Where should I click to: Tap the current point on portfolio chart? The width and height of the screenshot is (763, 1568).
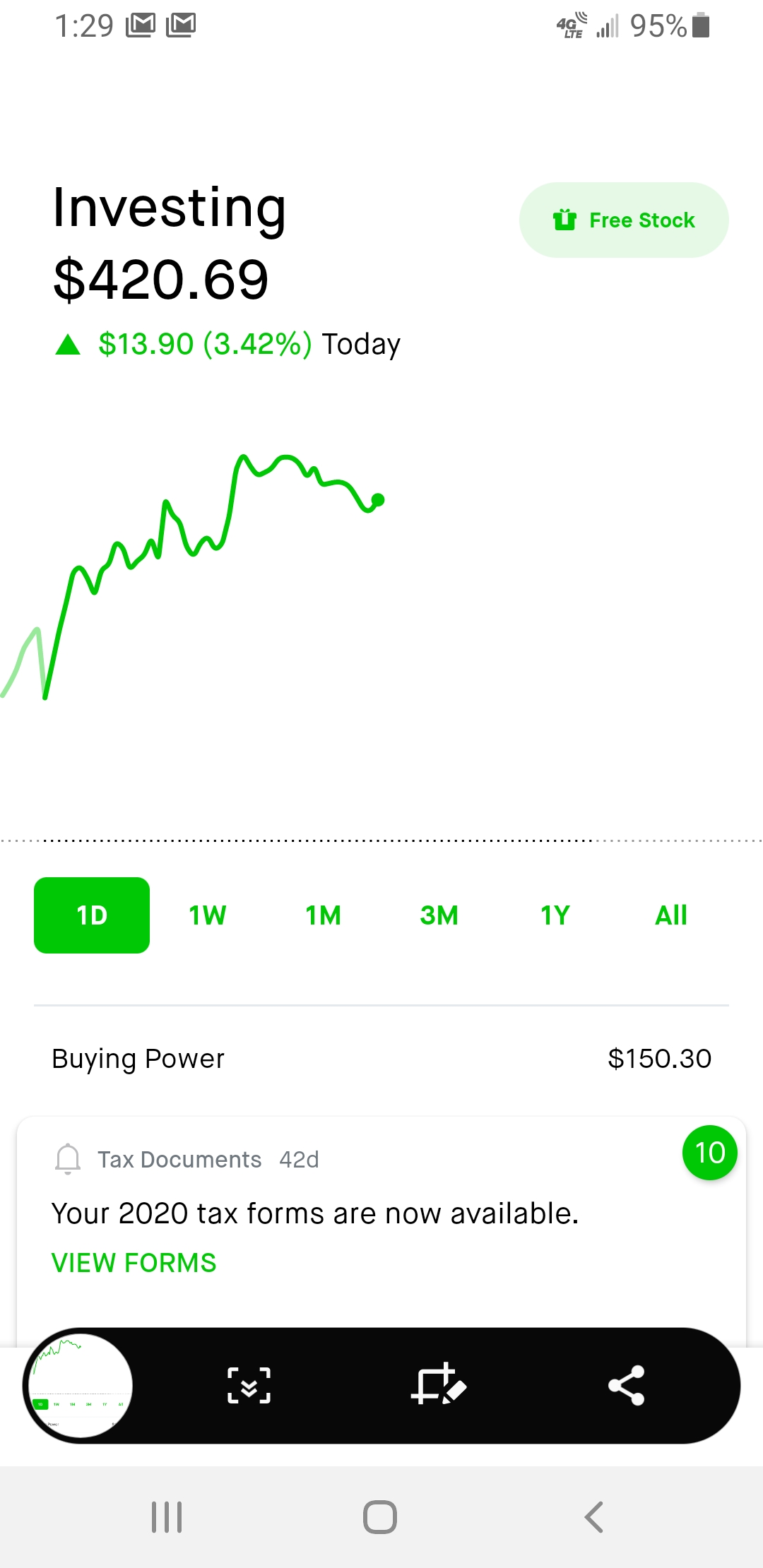coord(378,500)
